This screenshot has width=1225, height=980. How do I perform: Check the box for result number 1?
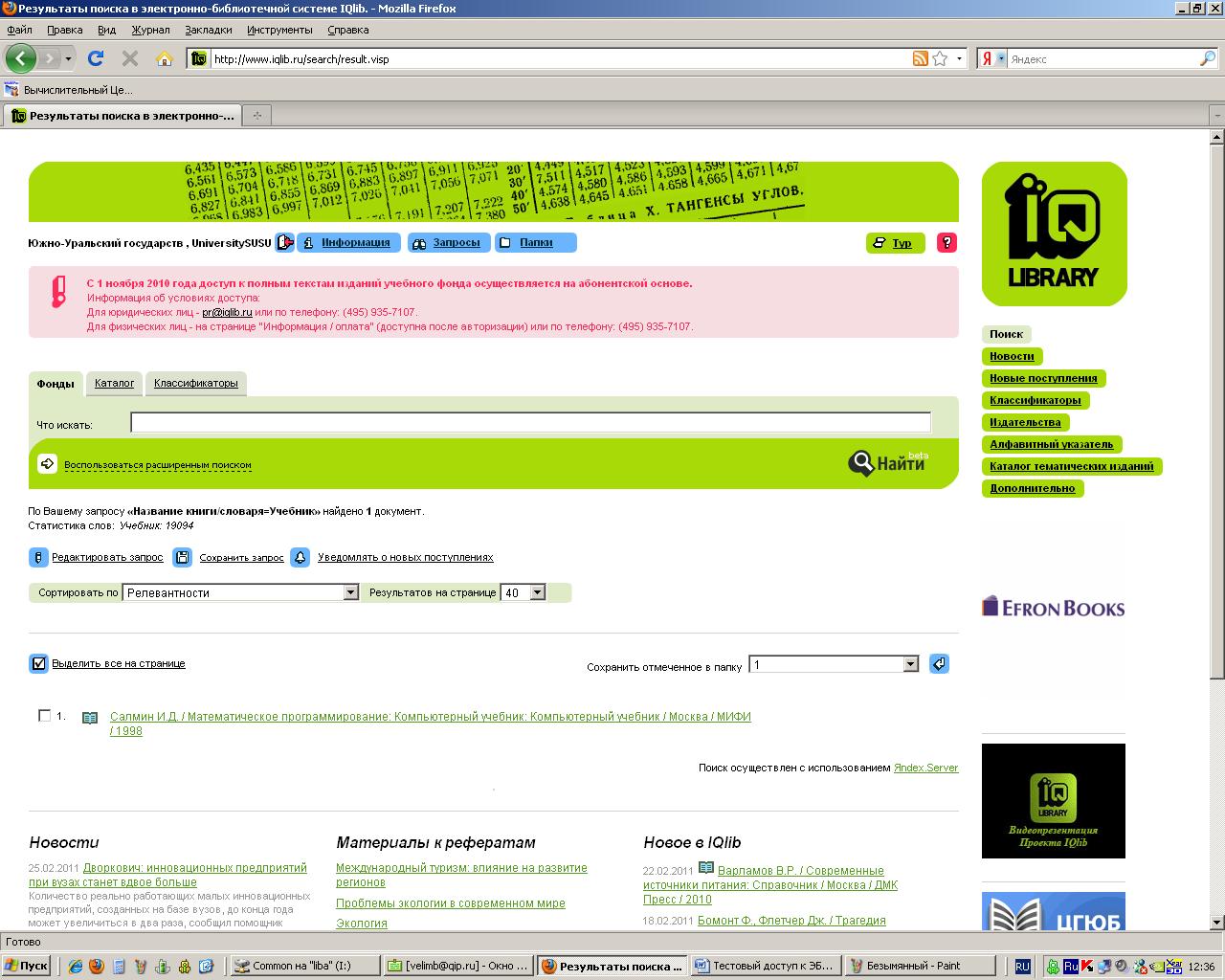pos(44,715)
